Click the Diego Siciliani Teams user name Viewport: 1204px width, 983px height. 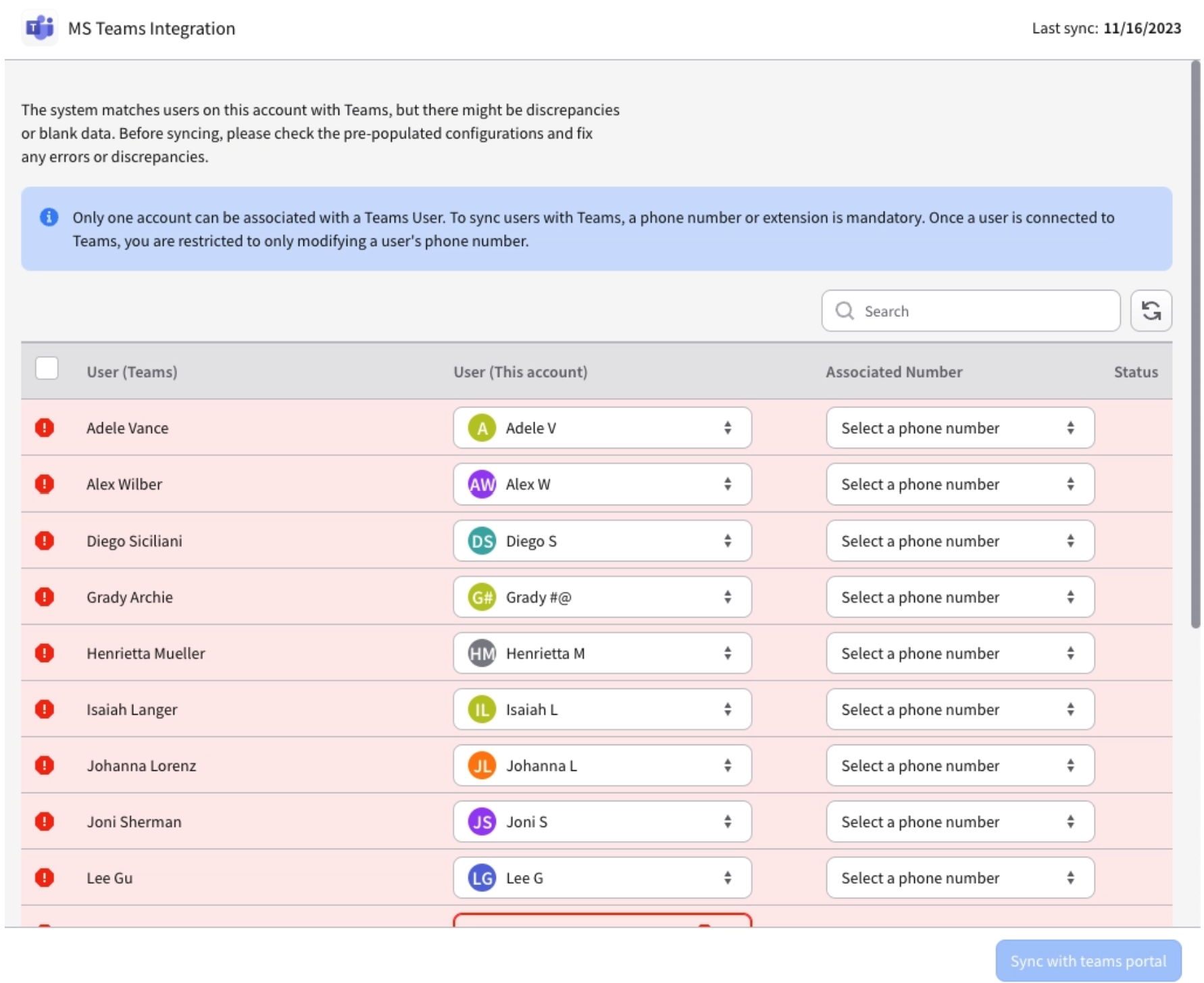(x=134, y=540)
